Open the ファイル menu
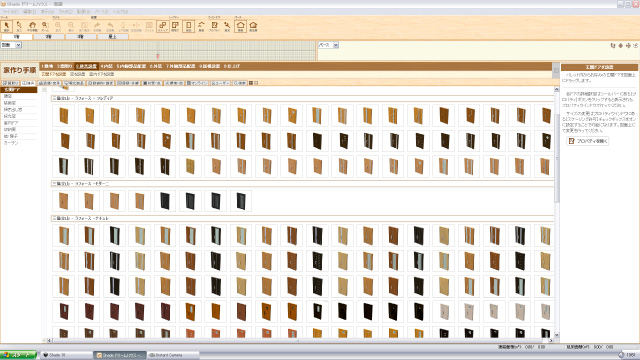Viewport: 640px width, 360px height. pyautogui.click(x=10, y=12)
